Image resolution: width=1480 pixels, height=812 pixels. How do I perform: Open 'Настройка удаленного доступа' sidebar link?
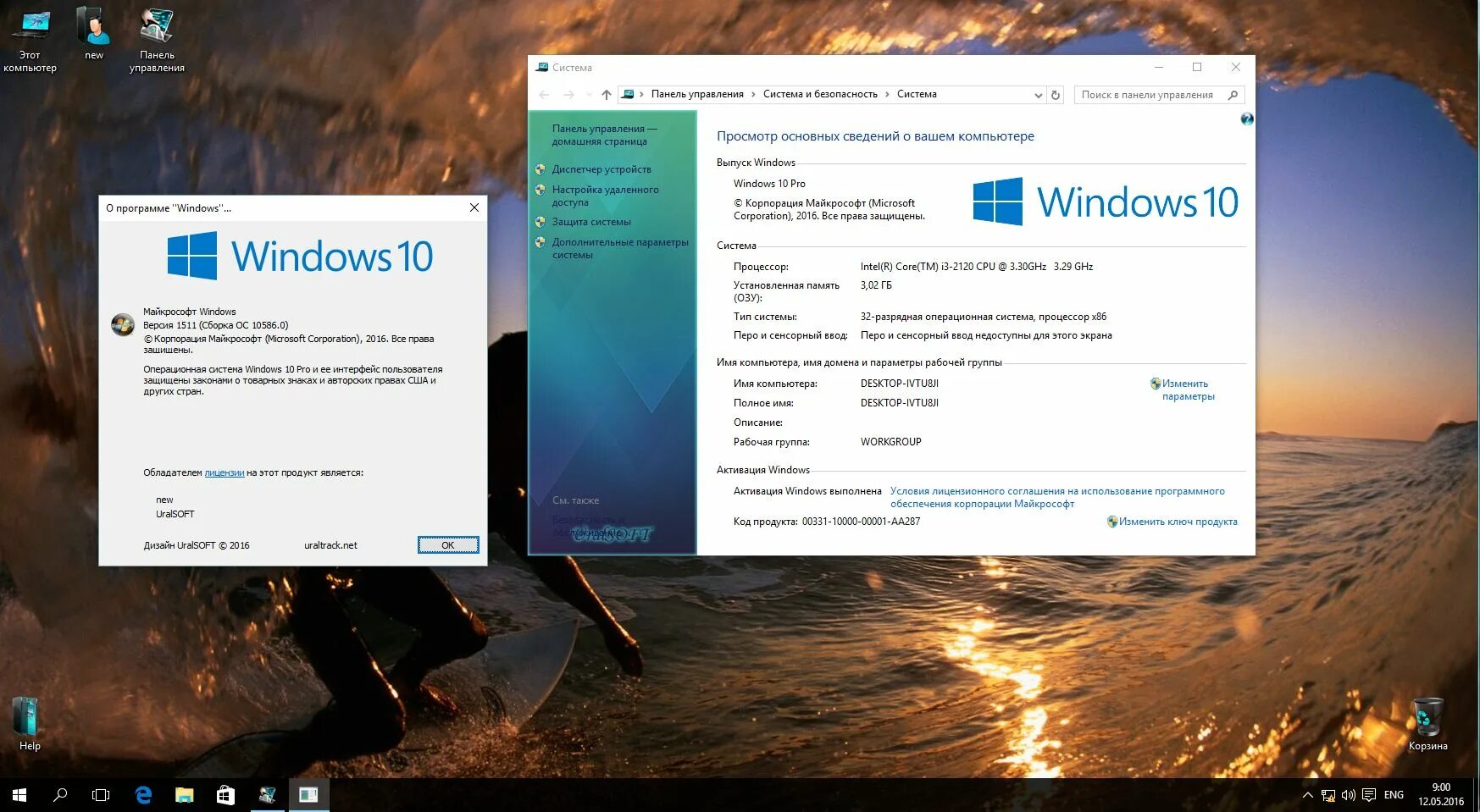[x=605, y=196]
